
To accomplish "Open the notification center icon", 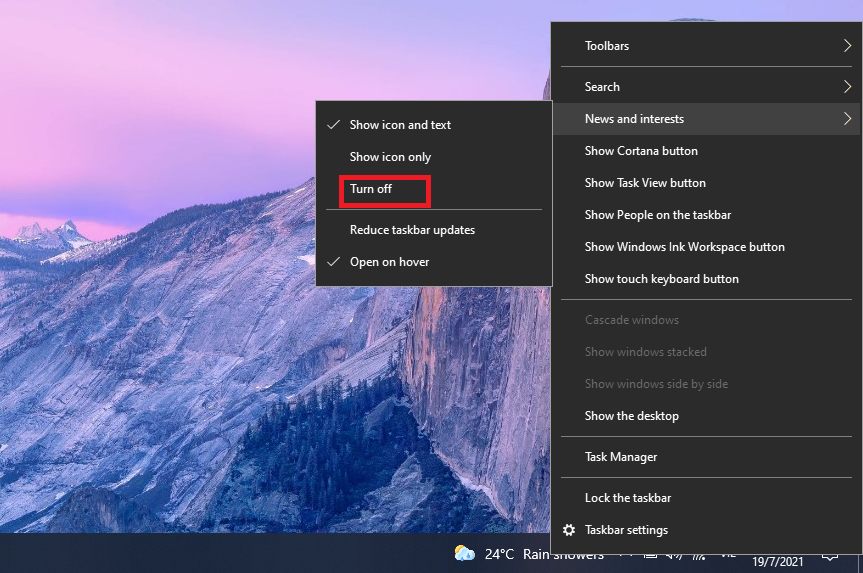I will coord(829,557).
